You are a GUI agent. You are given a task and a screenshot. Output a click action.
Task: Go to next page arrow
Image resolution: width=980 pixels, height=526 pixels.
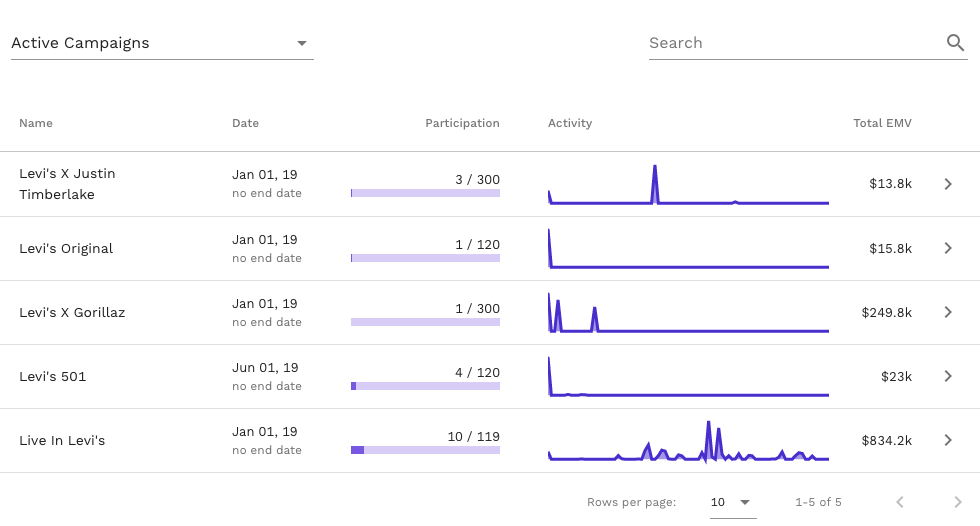(958, 502)
